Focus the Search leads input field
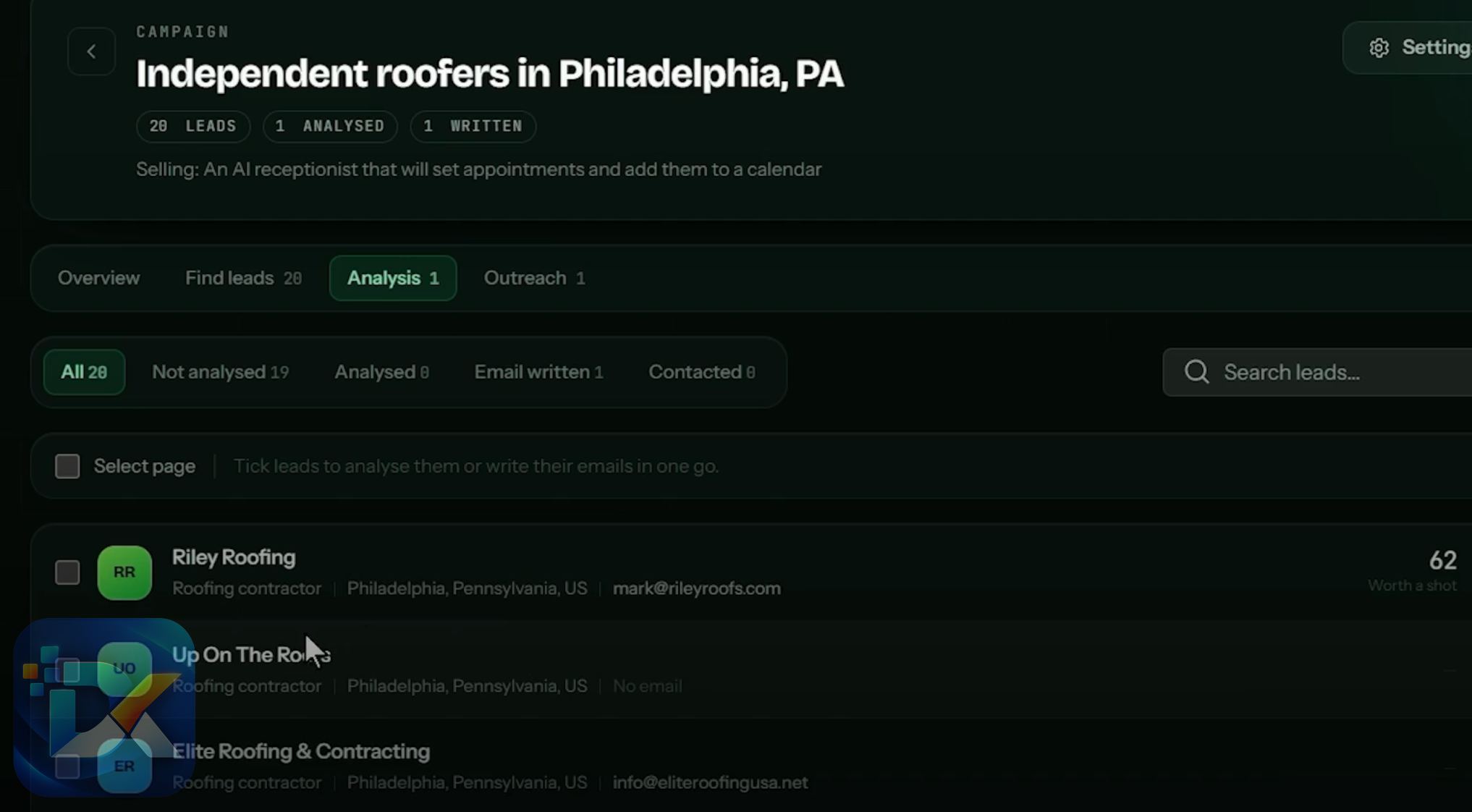1472x812 pixels. point(1317,372)
